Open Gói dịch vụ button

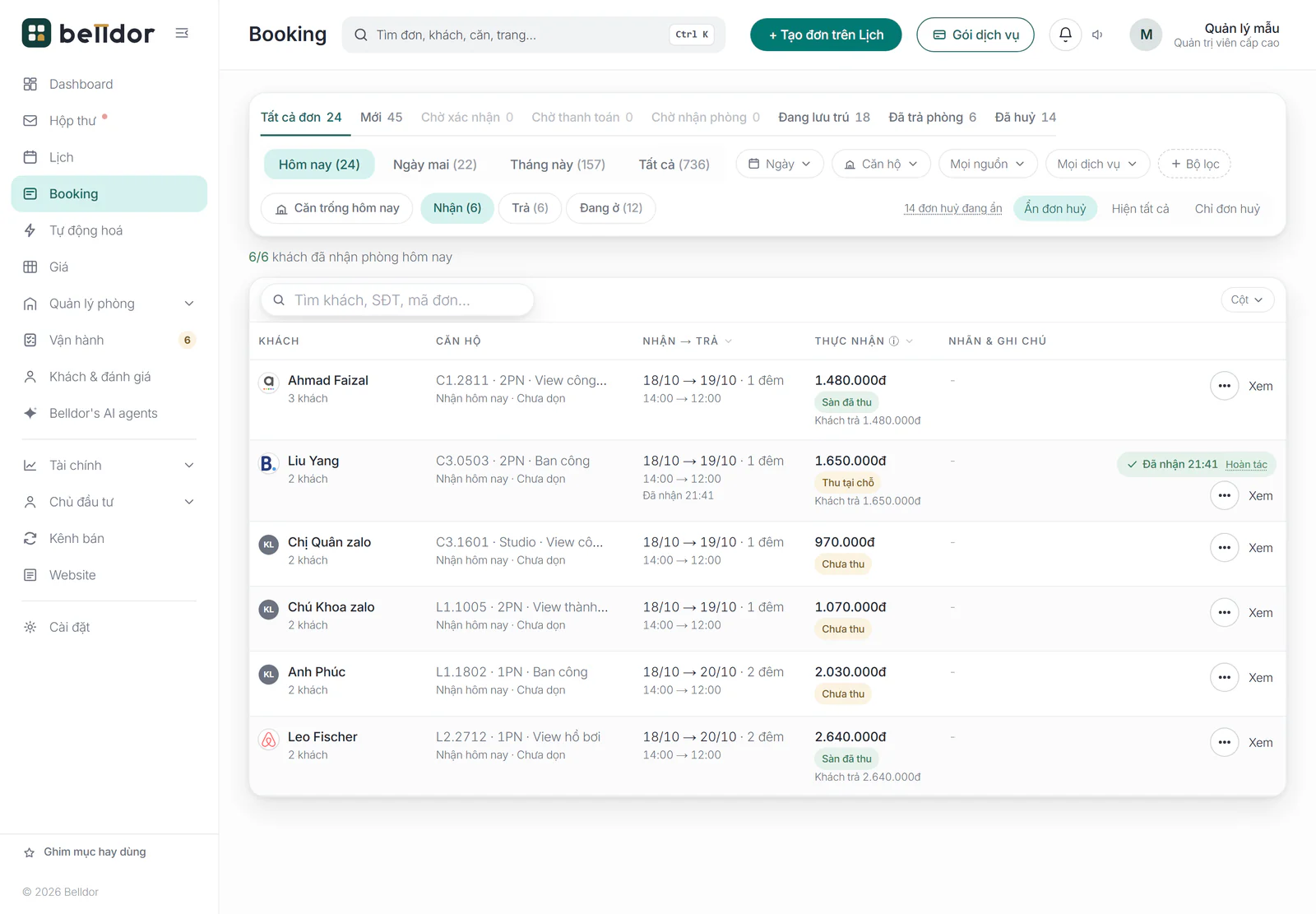(975, 35)
